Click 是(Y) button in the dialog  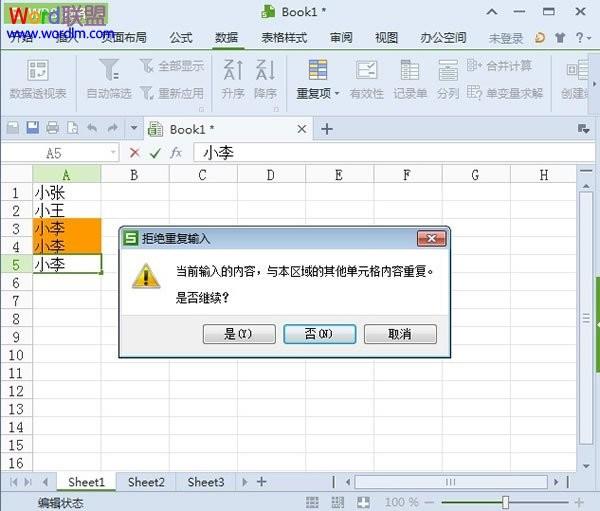coord(239,334)
